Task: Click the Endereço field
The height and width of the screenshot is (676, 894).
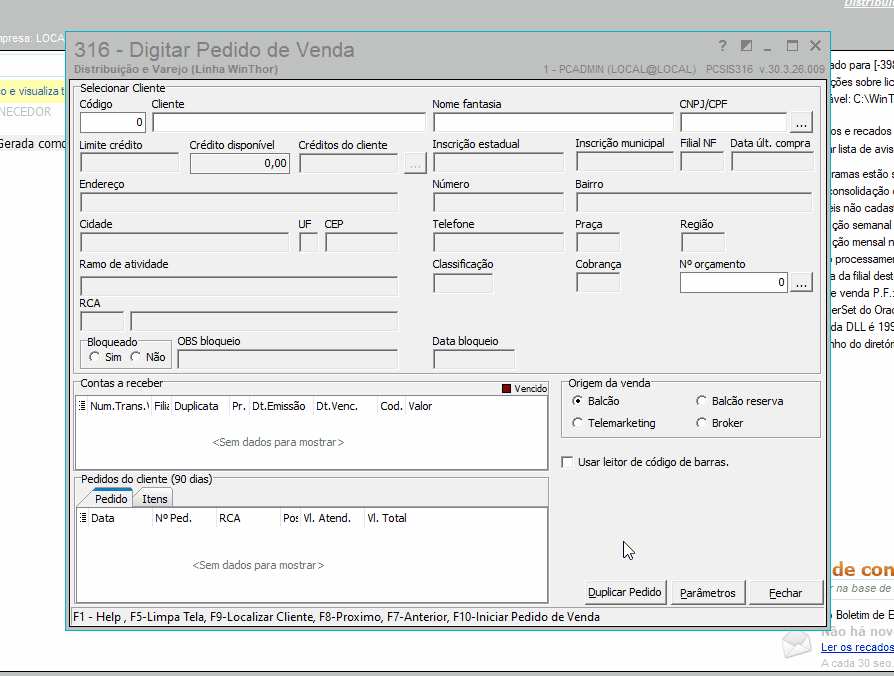Action: click(239, 202)
